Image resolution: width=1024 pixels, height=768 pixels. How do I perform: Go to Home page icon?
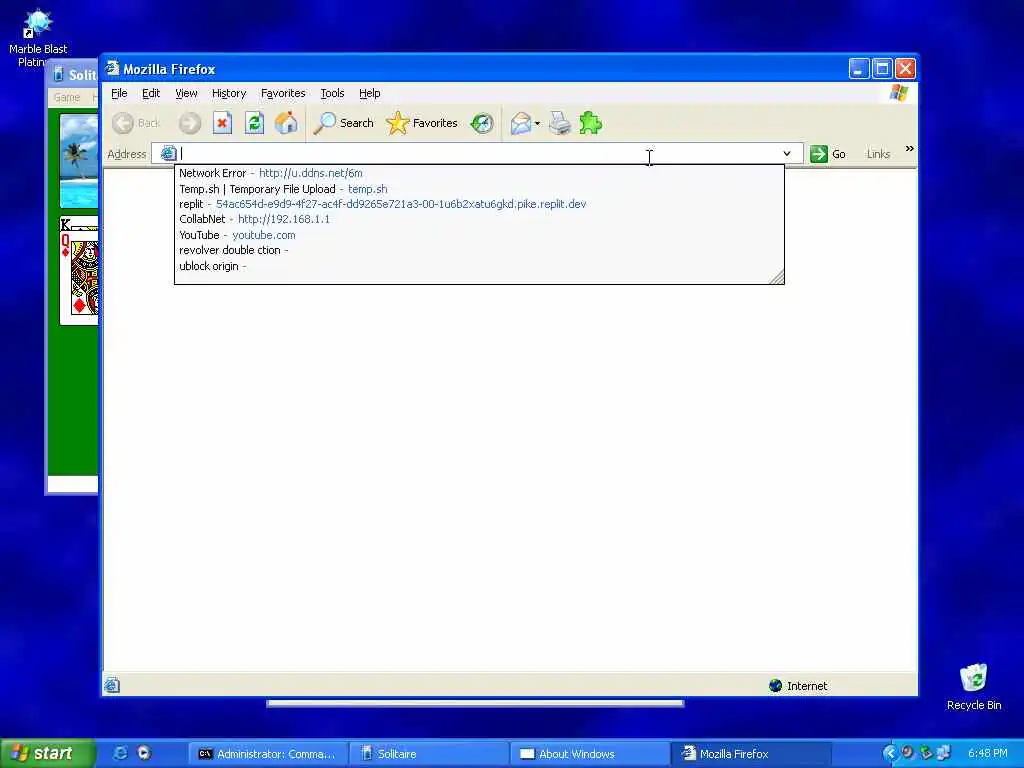pos(286,123)
